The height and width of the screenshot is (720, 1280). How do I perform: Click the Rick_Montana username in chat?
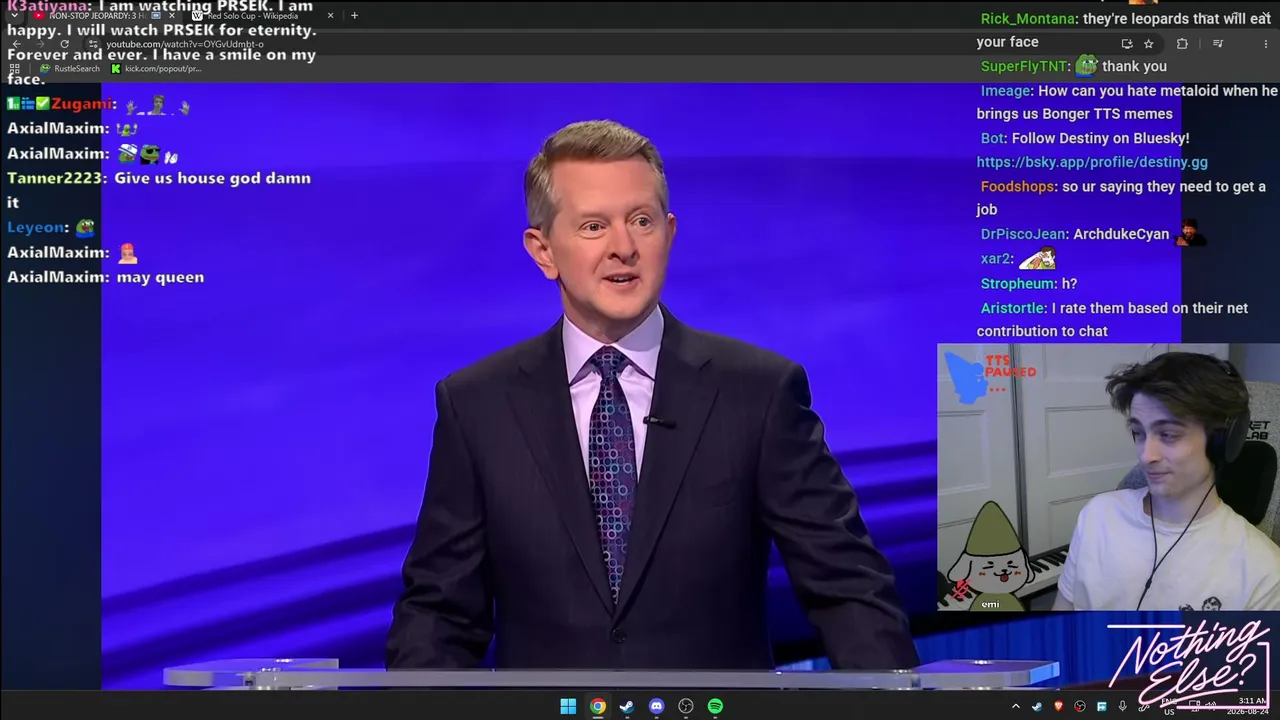pyautogui.click(x=1028, y=19)
